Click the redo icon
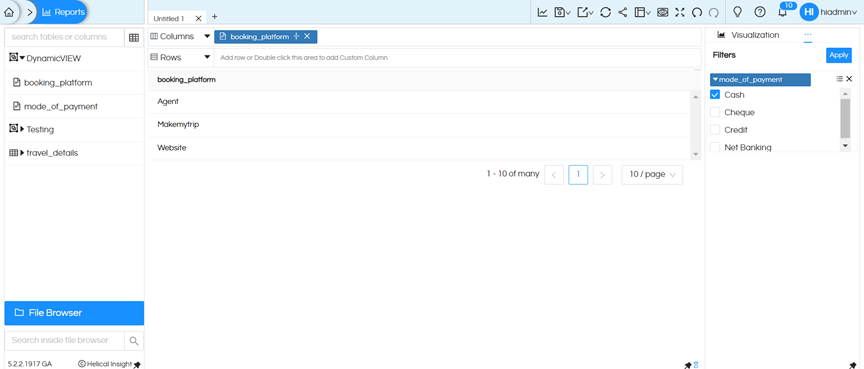Viewport: 864px width, 369px height. 714,12
